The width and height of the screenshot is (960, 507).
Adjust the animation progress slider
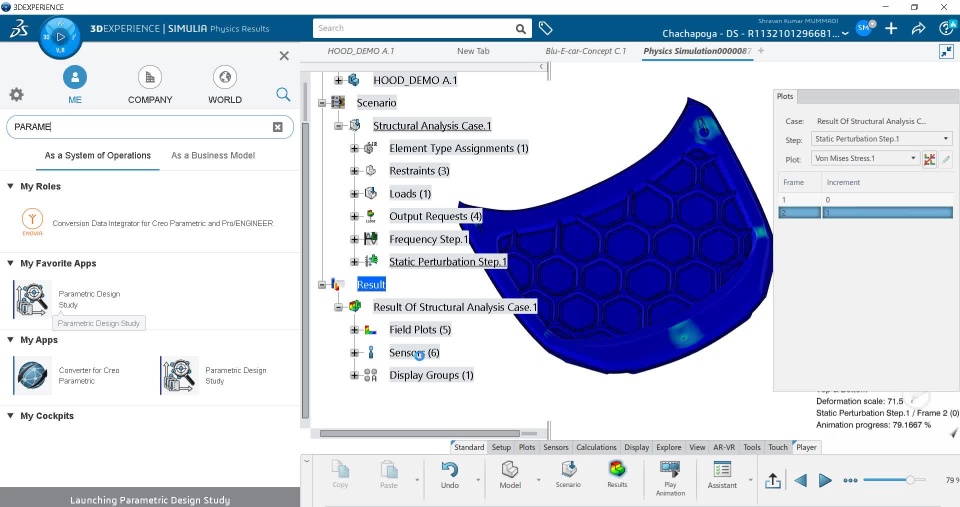click(910, 480)
